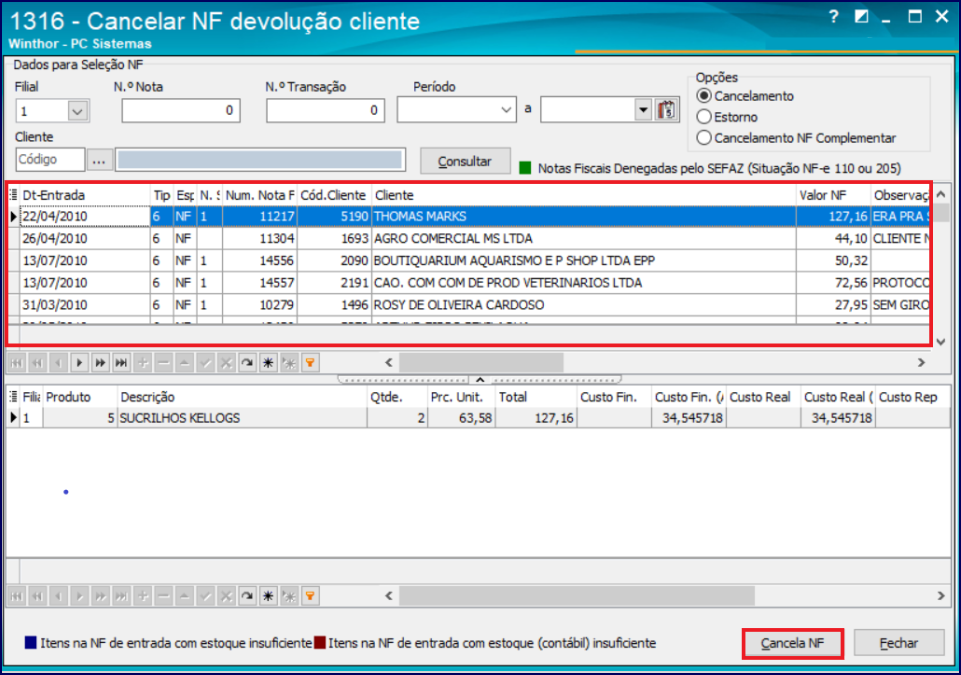Select row AGRO COMERCIAL MS LTDA
Screen dimensions: 961x675
471,238
